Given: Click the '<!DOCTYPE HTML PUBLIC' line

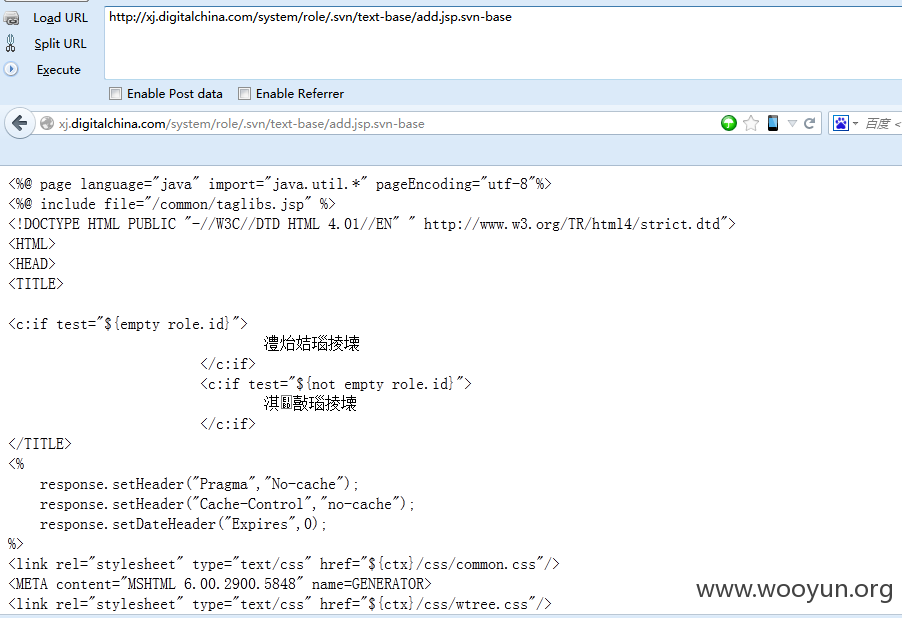Looking at the screenshot, I should pos(372,224).
